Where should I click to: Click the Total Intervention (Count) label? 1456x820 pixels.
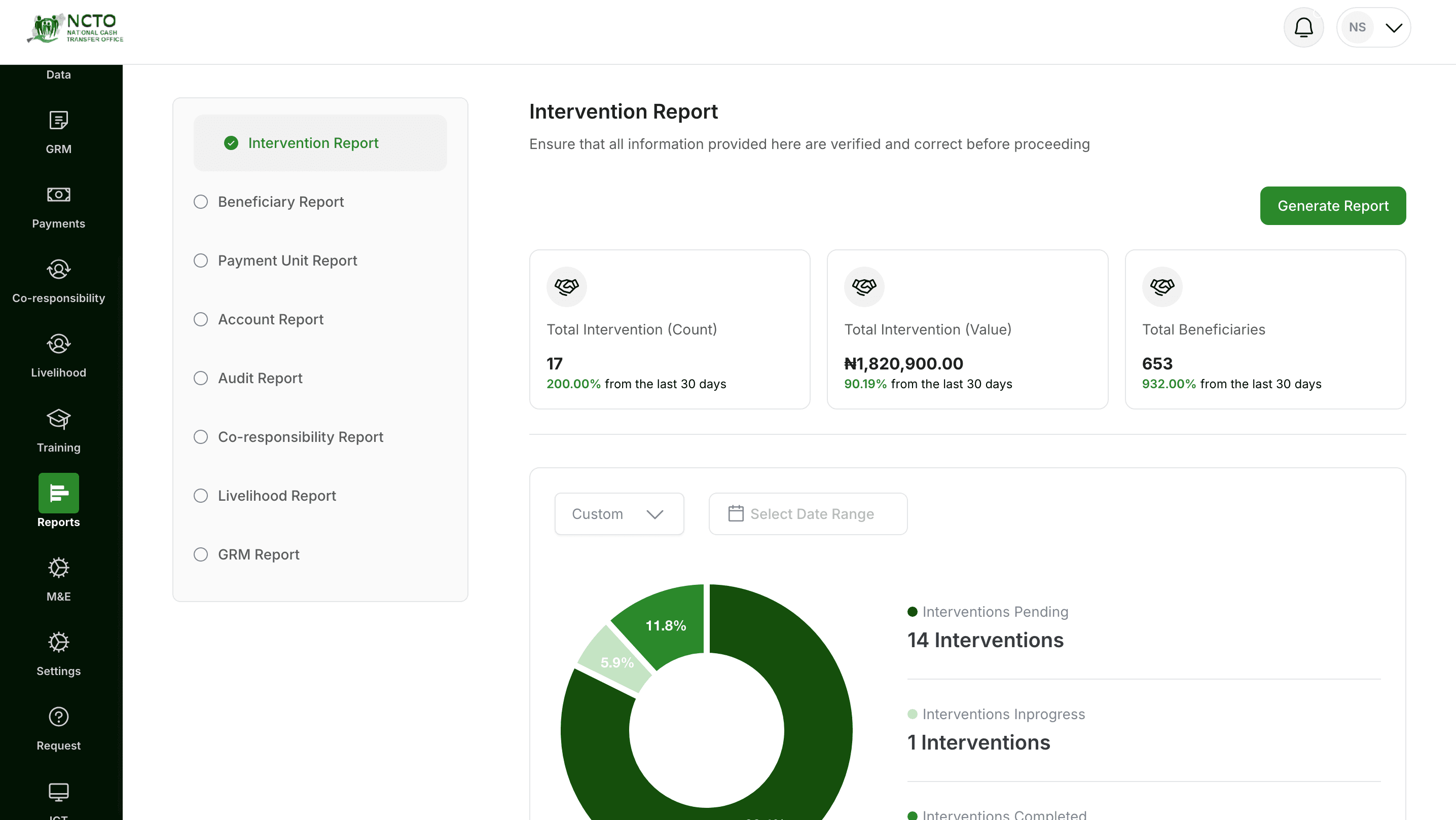631,329
